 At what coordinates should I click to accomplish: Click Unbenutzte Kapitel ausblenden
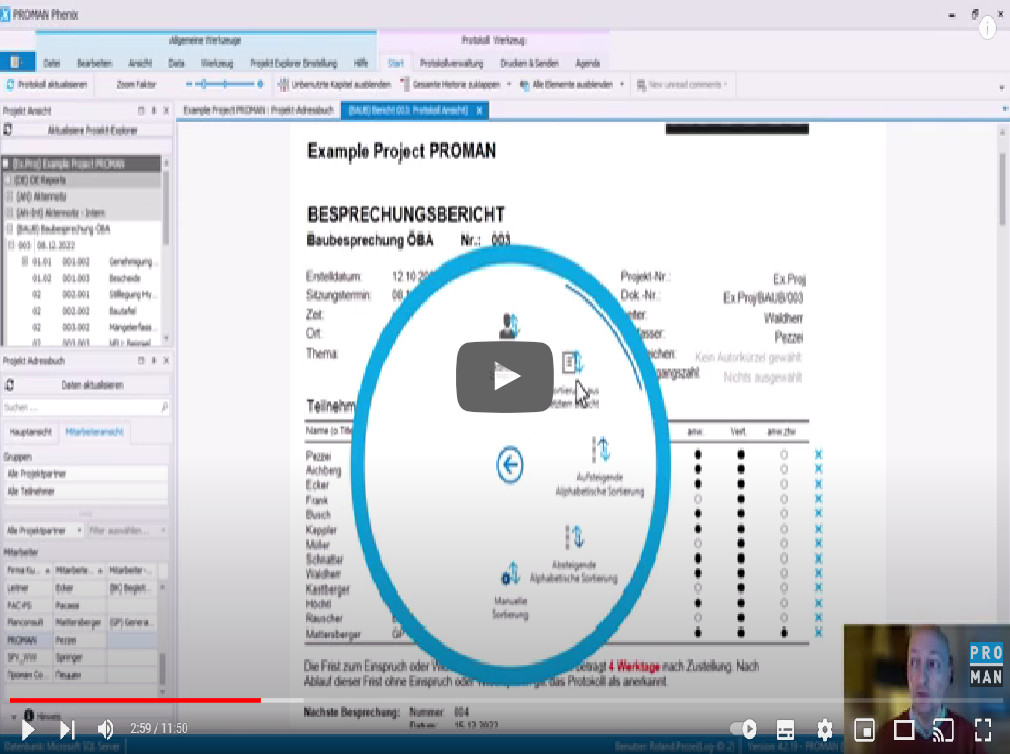pos(334,84)
